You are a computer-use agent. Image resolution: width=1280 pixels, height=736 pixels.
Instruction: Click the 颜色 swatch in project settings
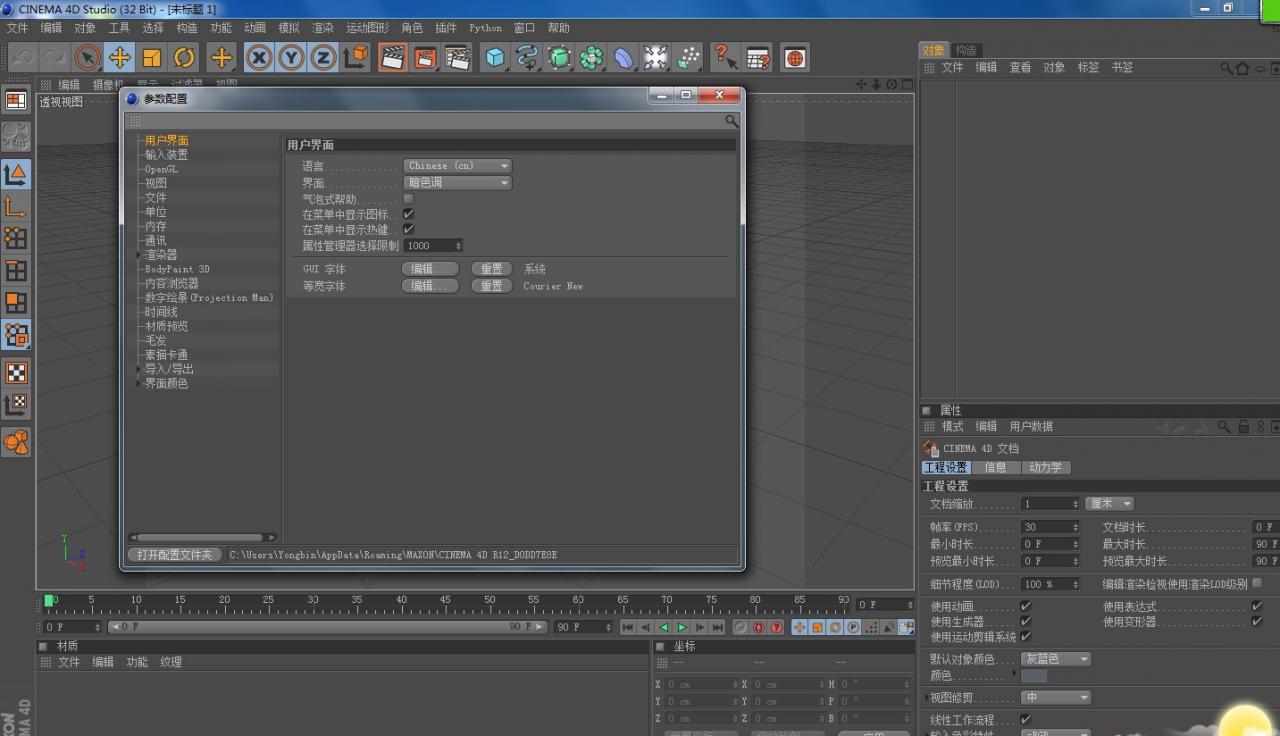pyautogui.click(x=1034, y=676)
